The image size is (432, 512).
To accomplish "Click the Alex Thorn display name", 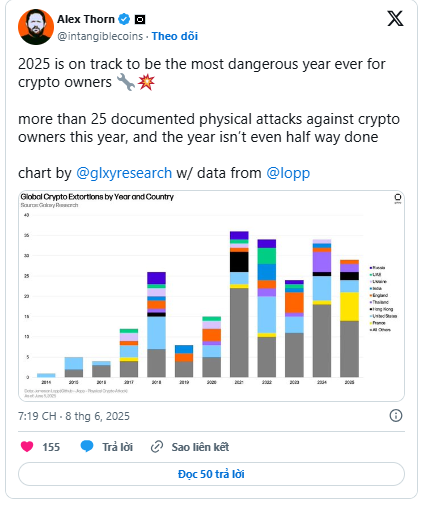I will [86, 19].
